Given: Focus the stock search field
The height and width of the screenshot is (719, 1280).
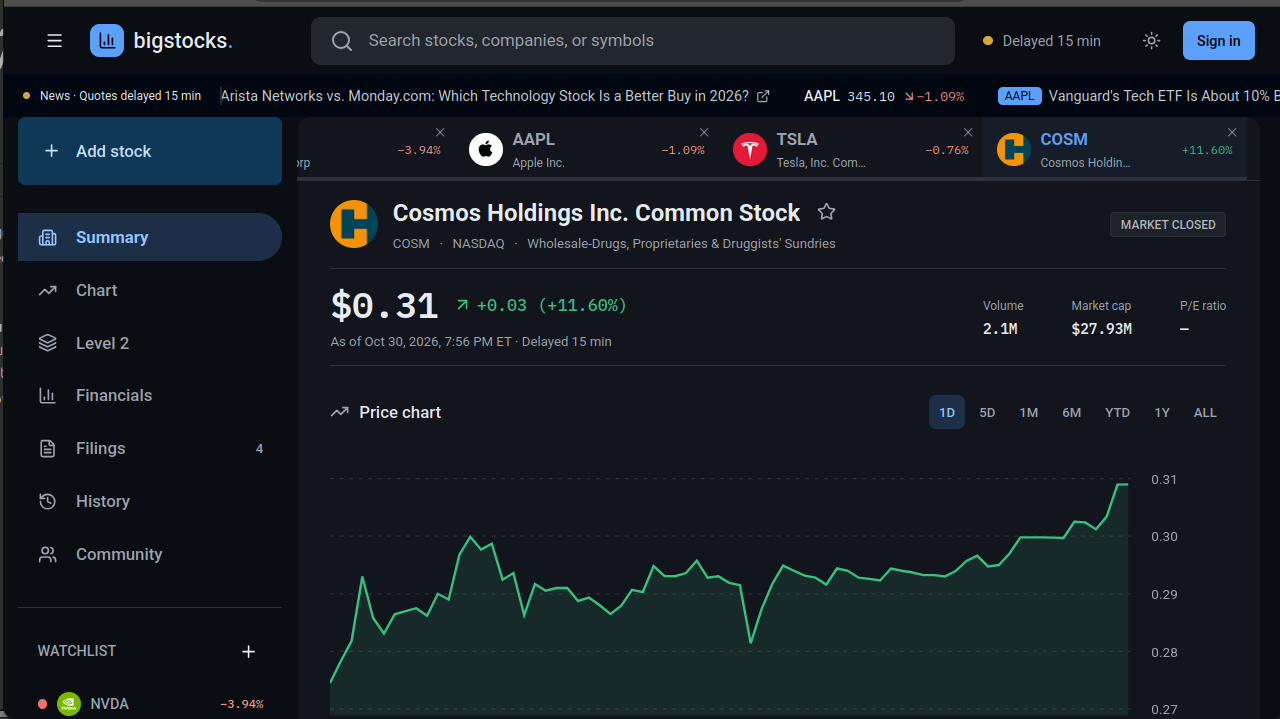Looking at the screenshot, I should pyautogui.click(x=633, y=41).
